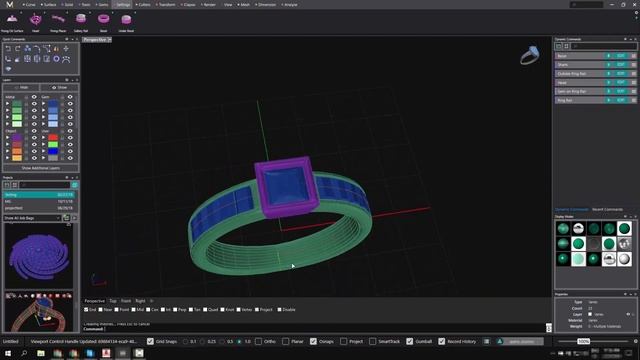Click the Undo icon in Quick Commands
The image size is (640, 360).
point(8,49)
